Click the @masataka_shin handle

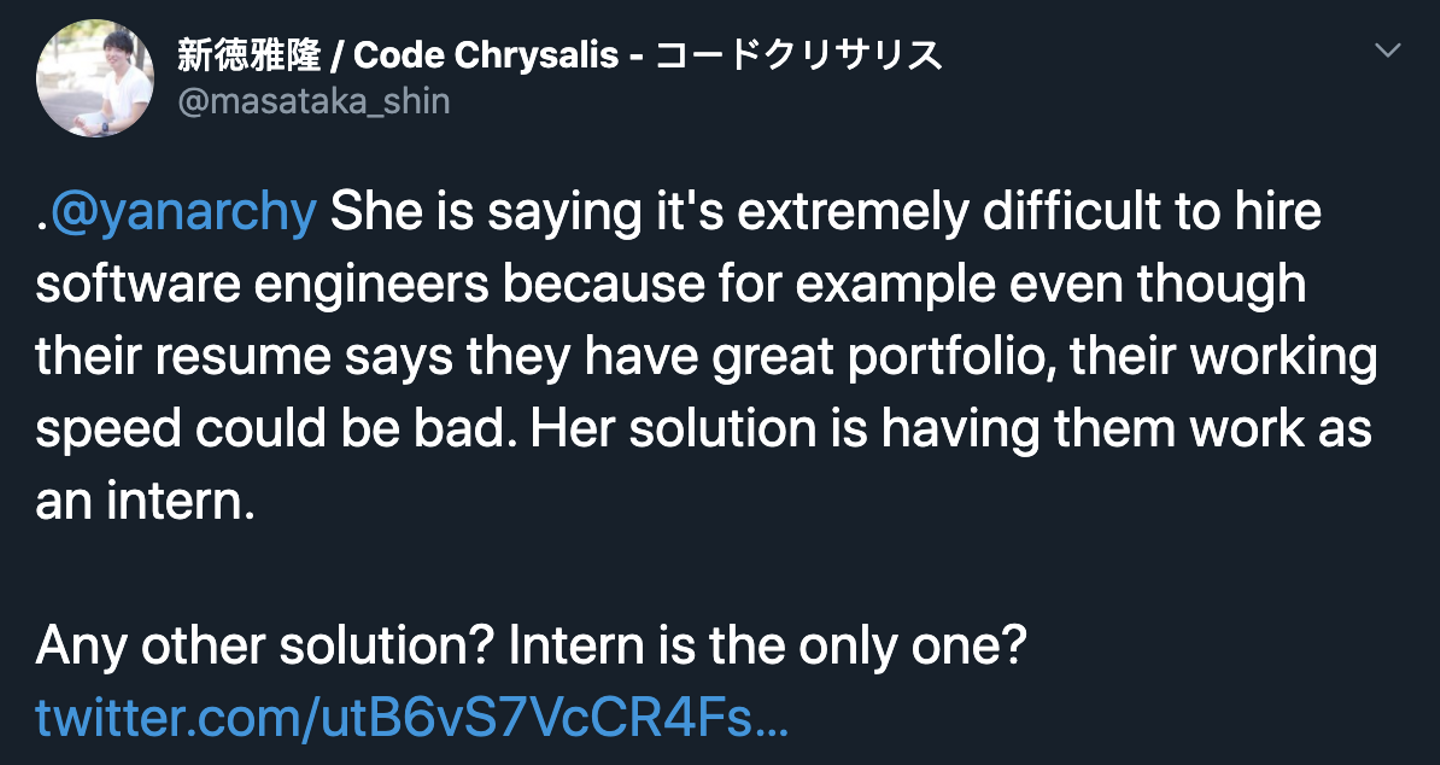(x=313, y=101)
